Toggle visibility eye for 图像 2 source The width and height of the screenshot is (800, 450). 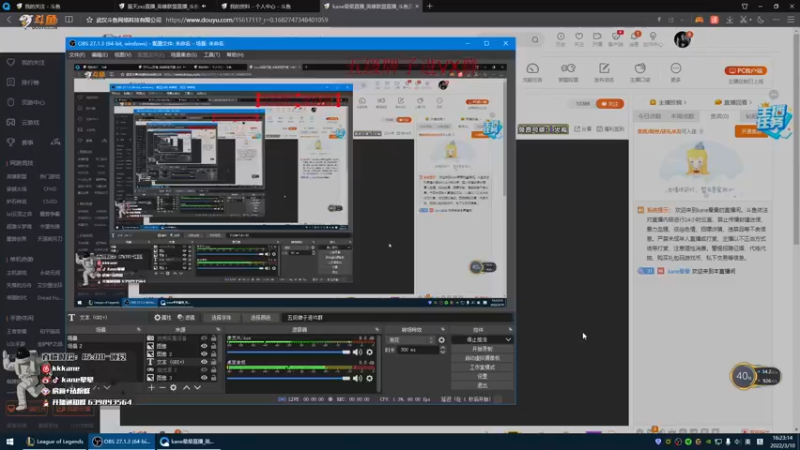click(204, 354)
